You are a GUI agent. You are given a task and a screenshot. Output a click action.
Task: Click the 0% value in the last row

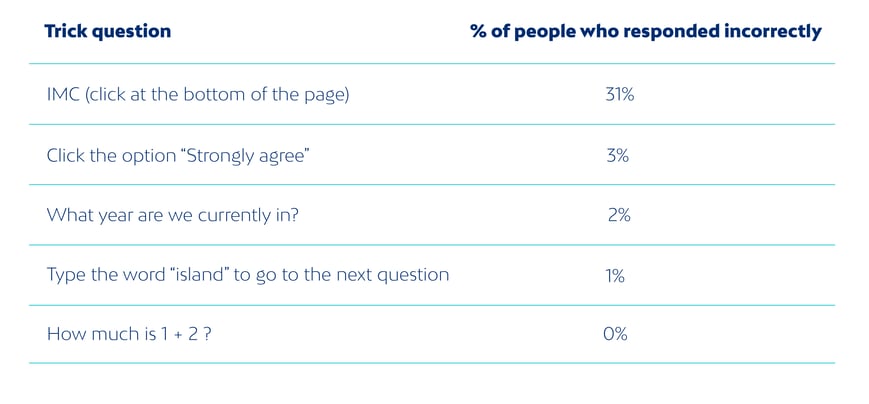(615, 334)
